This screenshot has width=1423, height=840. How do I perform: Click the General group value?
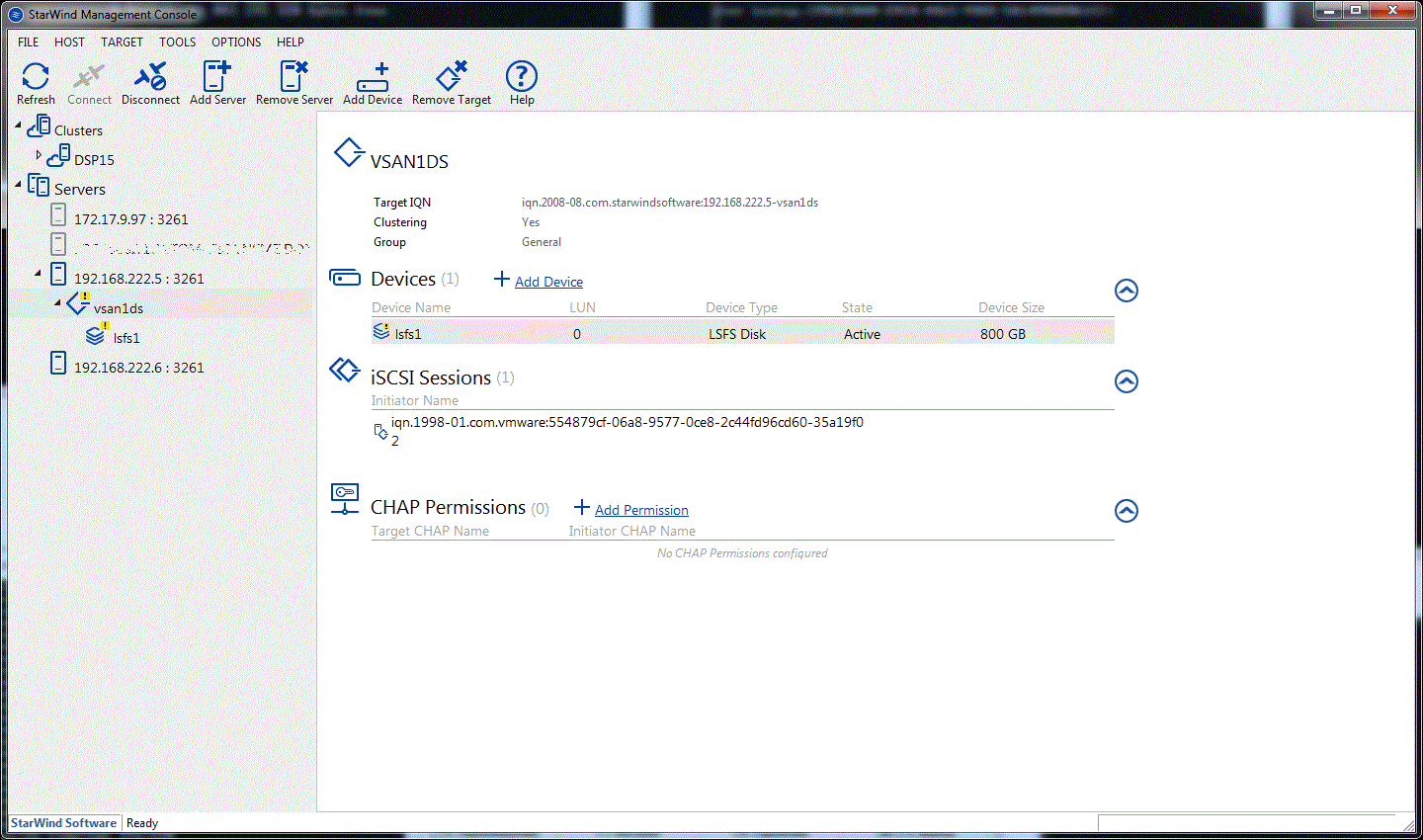pyautogui.click(x=542, y=242)
